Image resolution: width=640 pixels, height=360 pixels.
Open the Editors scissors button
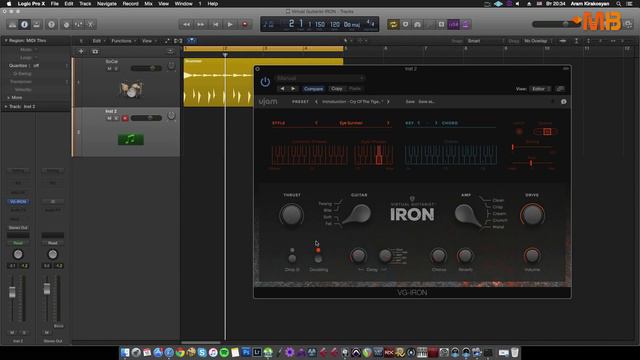tap(90, 24)
